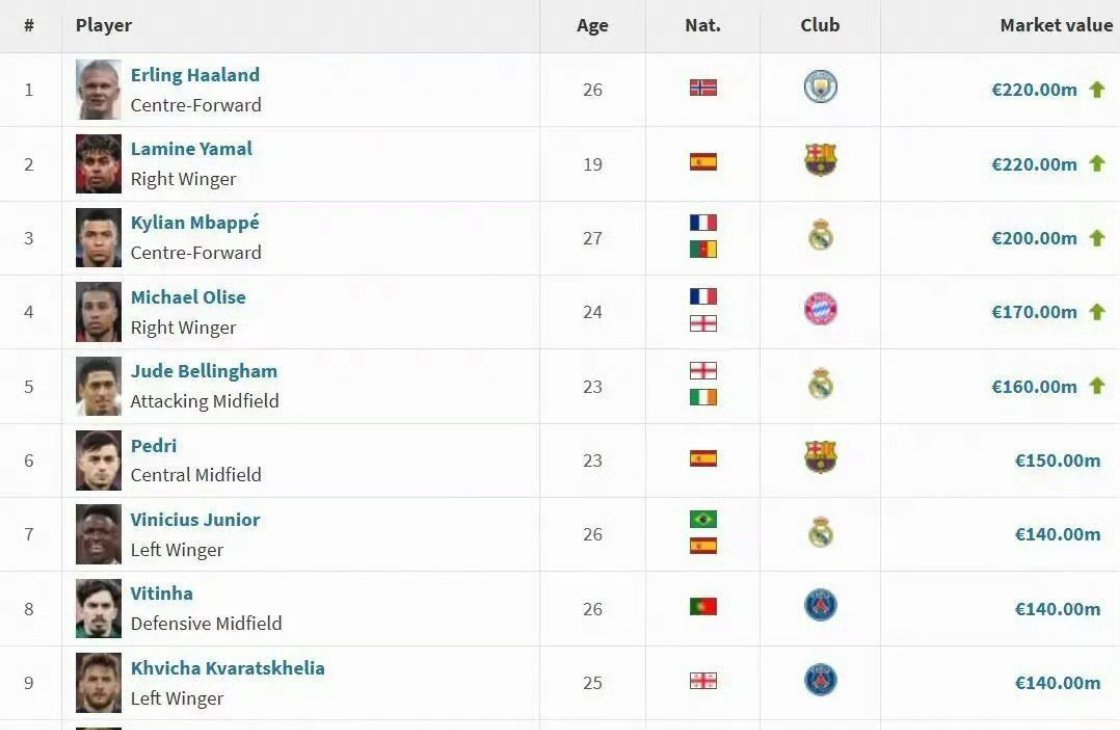Click the Player column header

tap(104, 25)
